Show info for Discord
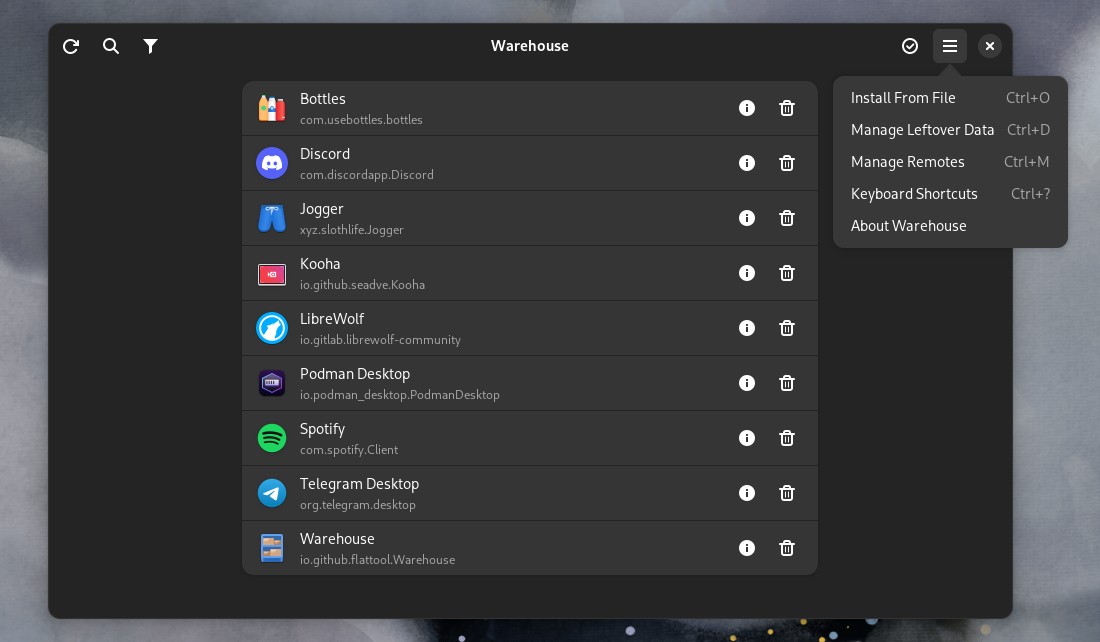This screenshot has height=642, width=1100. (747, 163)
